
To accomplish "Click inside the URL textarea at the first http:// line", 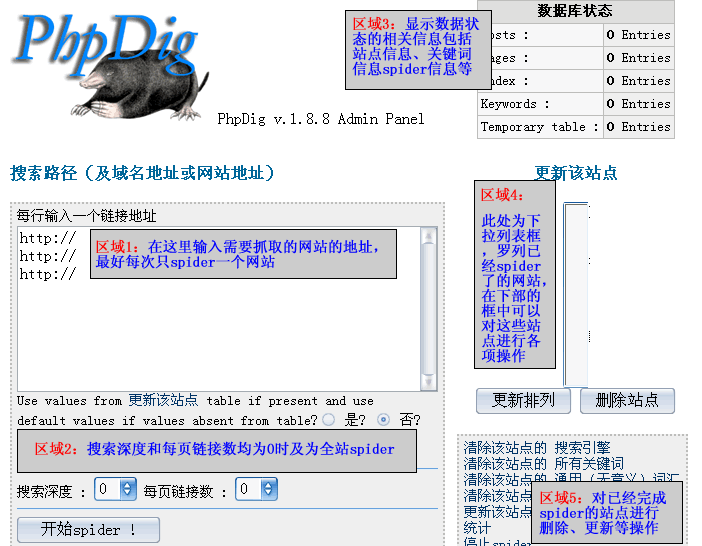I will pyautogui.click(x=48, y=238).
